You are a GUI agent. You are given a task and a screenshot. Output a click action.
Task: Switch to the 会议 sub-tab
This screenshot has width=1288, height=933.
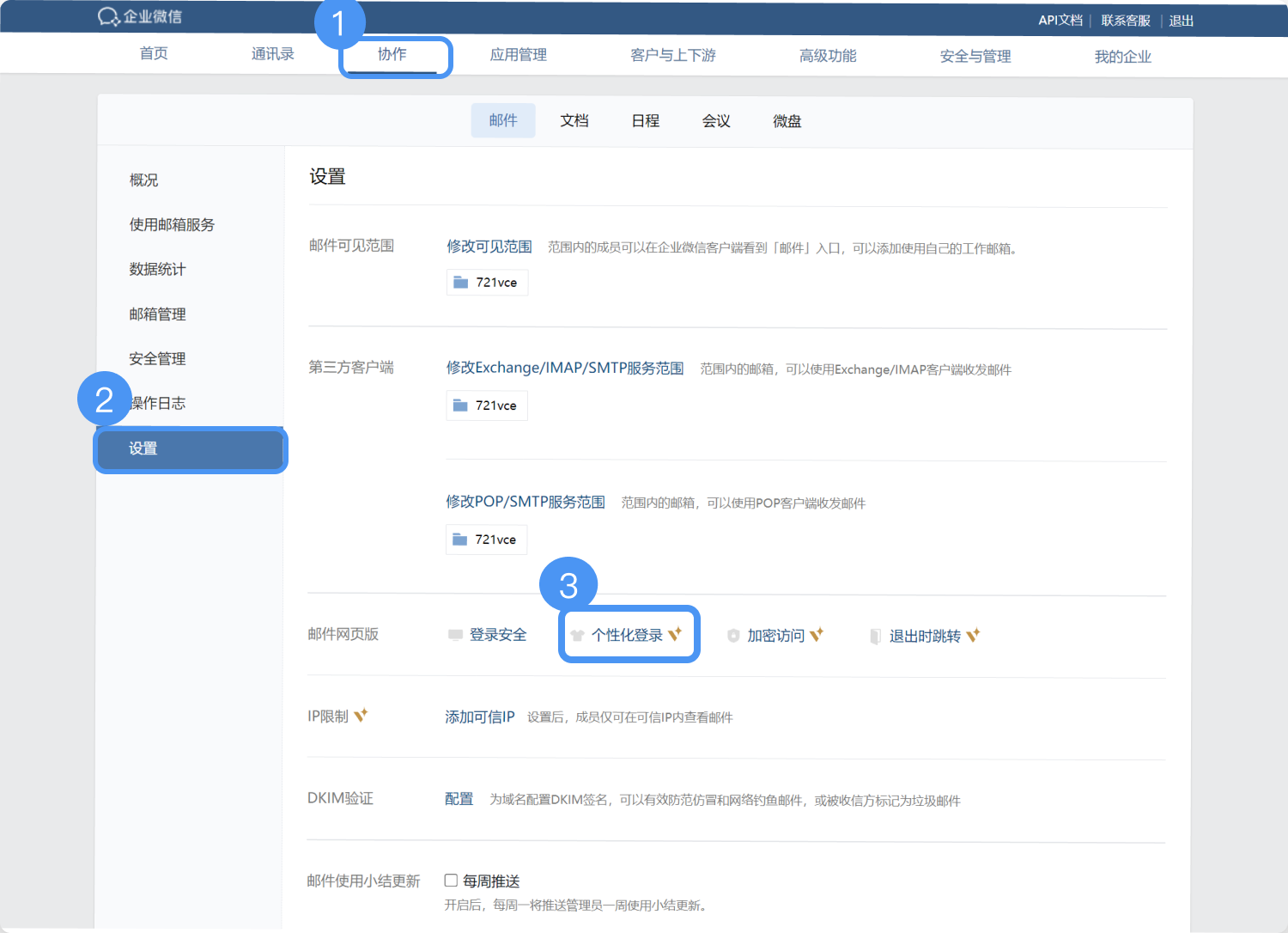tap(716, 121)
